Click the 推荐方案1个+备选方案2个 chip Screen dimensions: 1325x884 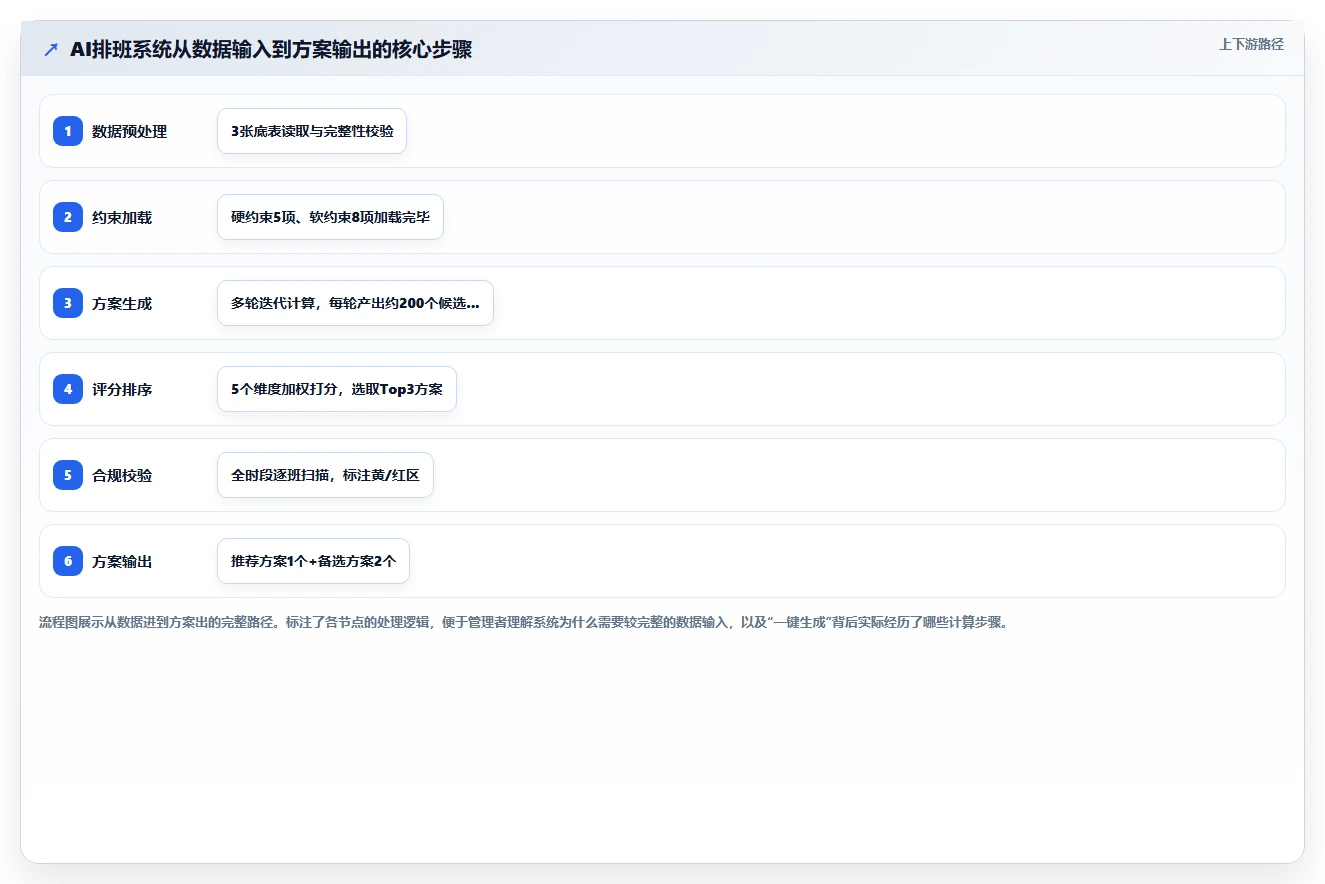(313, 561)
